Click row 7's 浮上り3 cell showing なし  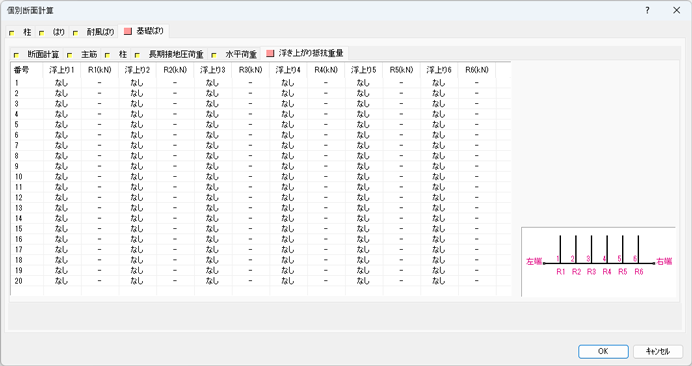[213, 145]
